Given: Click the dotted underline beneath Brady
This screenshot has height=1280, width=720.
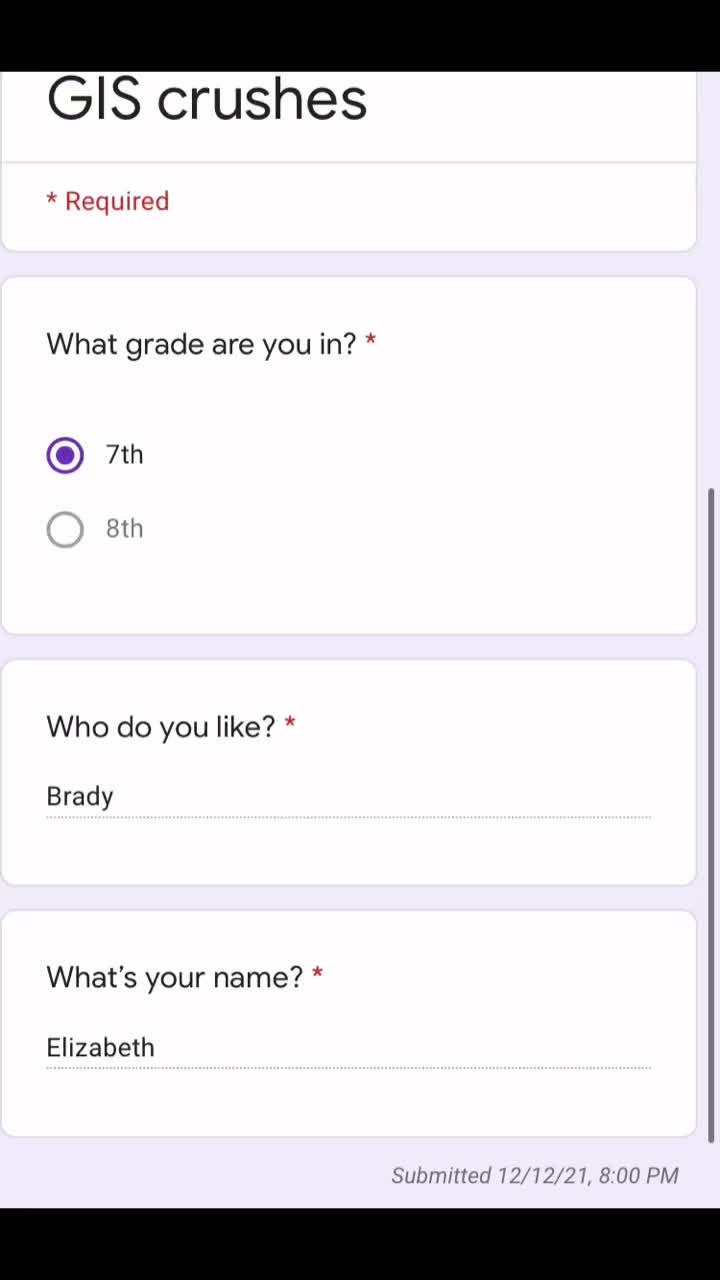Looking at the screenshot, I should pyautogui.click(x=348, y=818).
